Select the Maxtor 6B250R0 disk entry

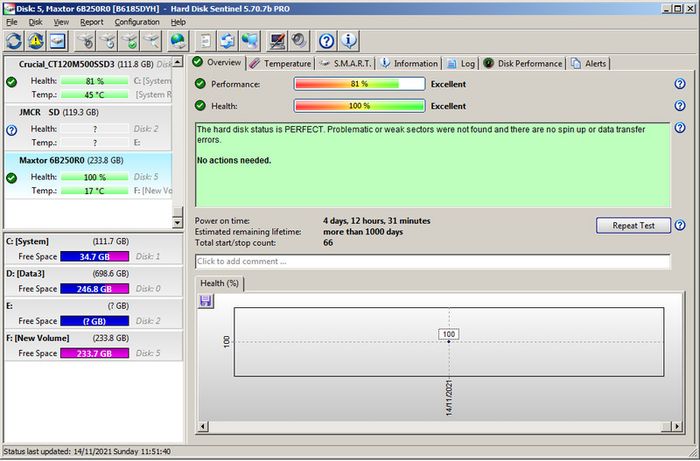coord(88,175)
